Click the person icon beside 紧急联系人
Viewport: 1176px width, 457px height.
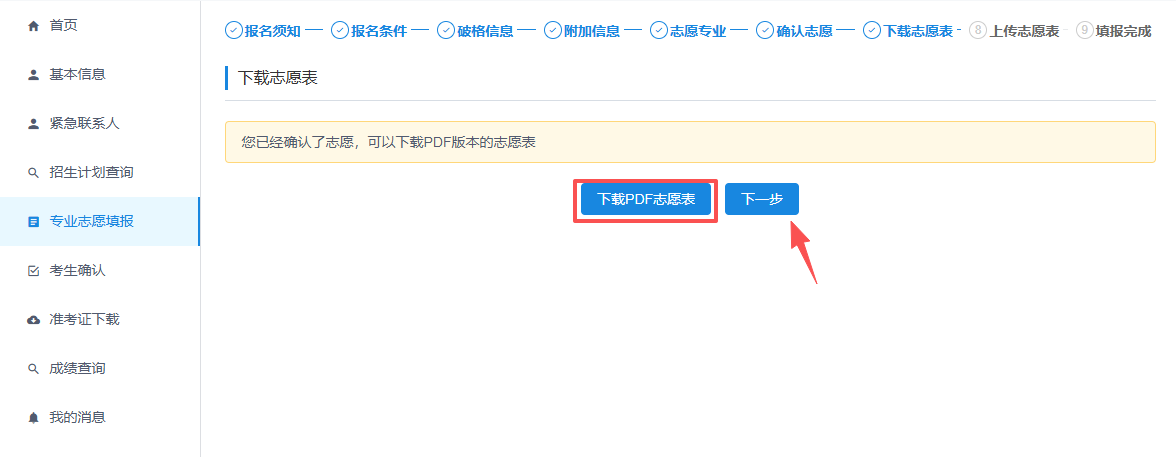pyautogui.click(x=34, y=123)
